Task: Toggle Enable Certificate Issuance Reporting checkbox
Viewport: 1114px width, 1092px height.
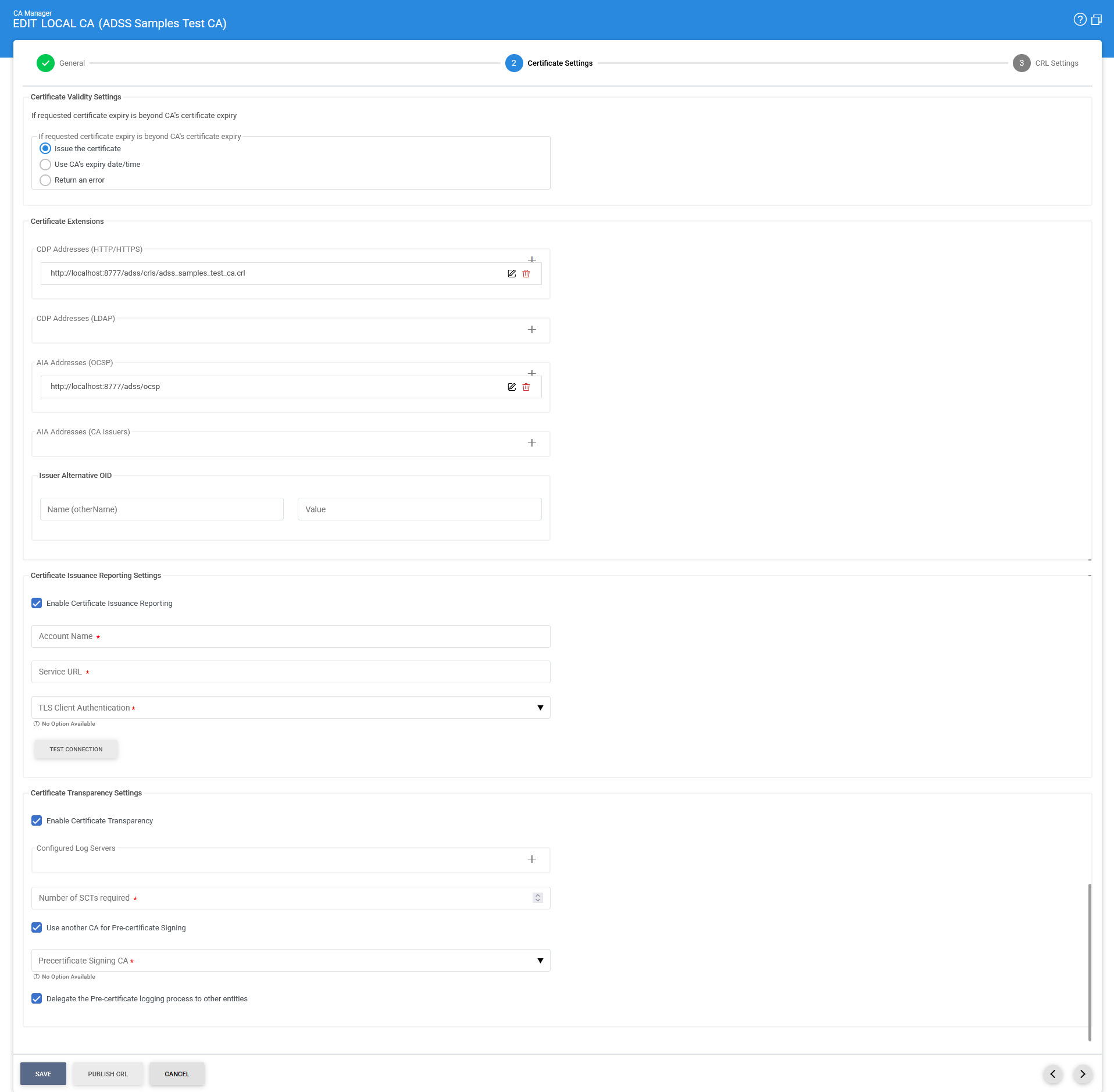Action: pos(37,603)
